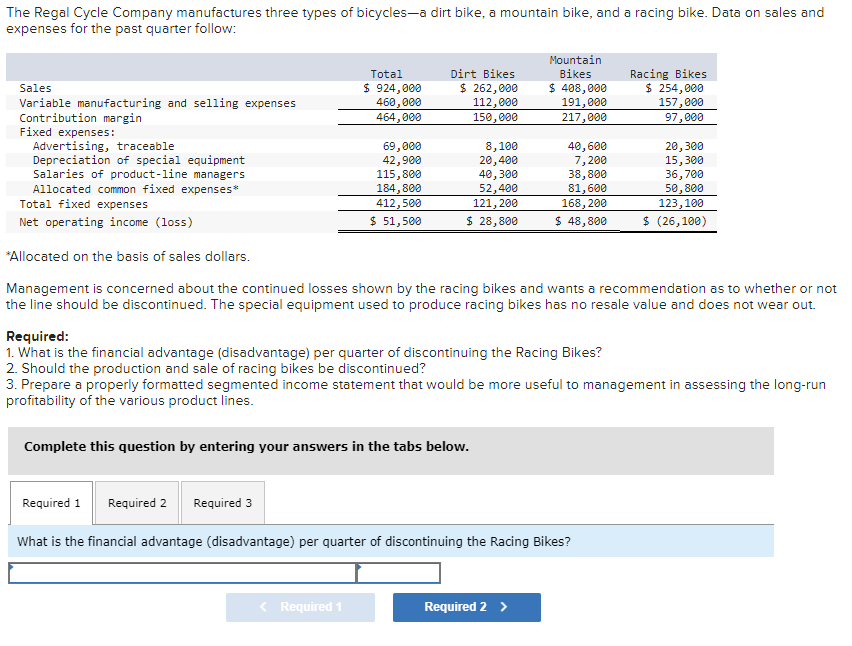This screenshot has width=852, height=646.
Task: Click Mountain Bikes net income $ 48,800
Action: tap(581, 221)
